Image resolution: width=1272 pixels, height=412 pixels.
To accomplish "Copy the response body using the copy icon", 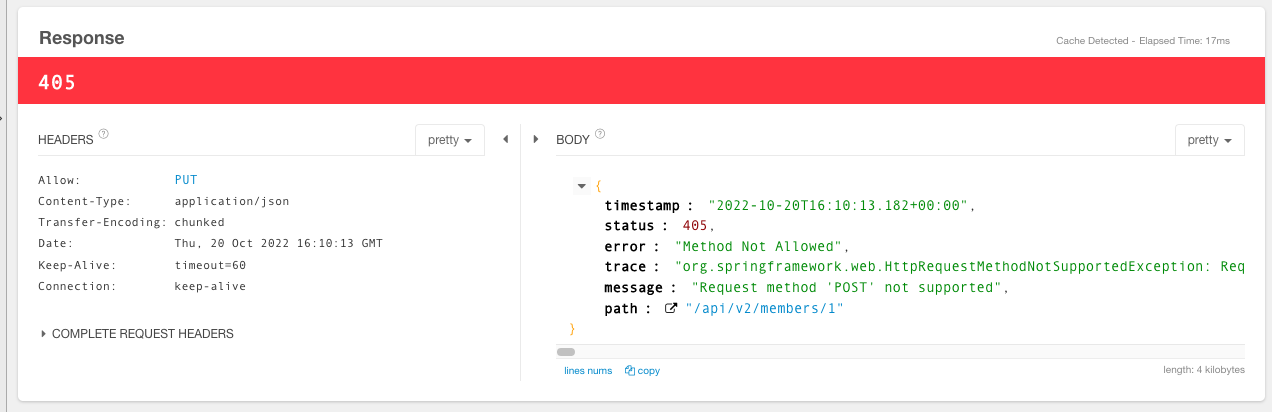I will click(642, 370).
